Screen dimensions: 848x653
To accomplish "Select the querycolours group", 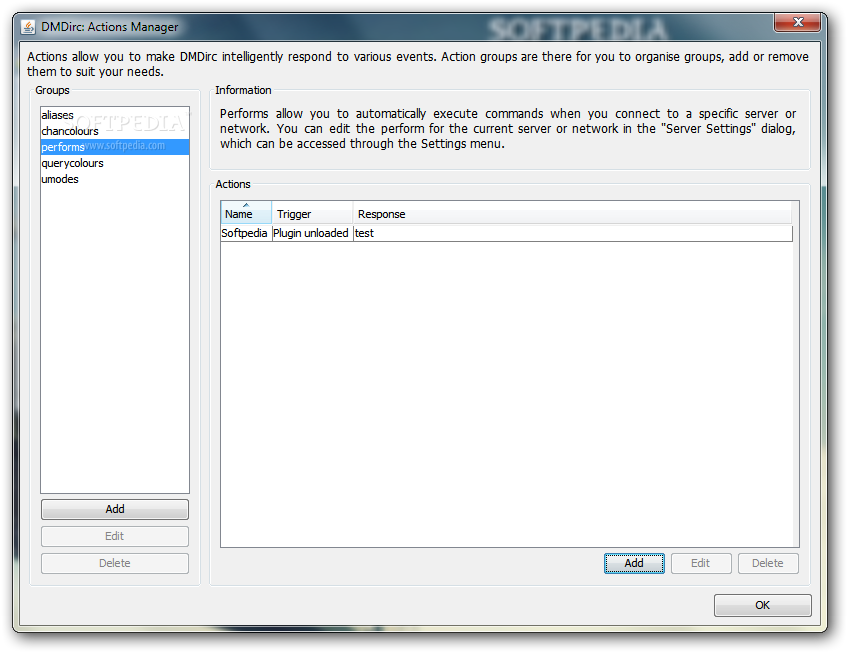I will pyautogui.click(x=115, y=163).
